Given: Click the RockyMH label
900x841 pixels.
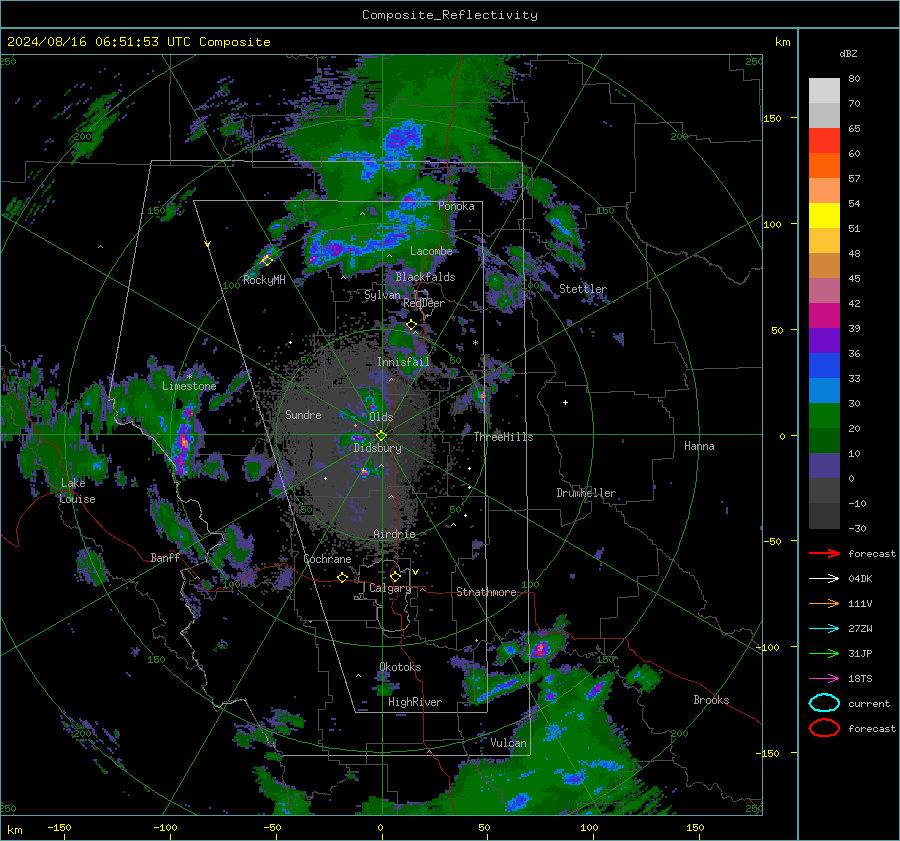Looking at the screenshot, I should (x=264, y=280).
